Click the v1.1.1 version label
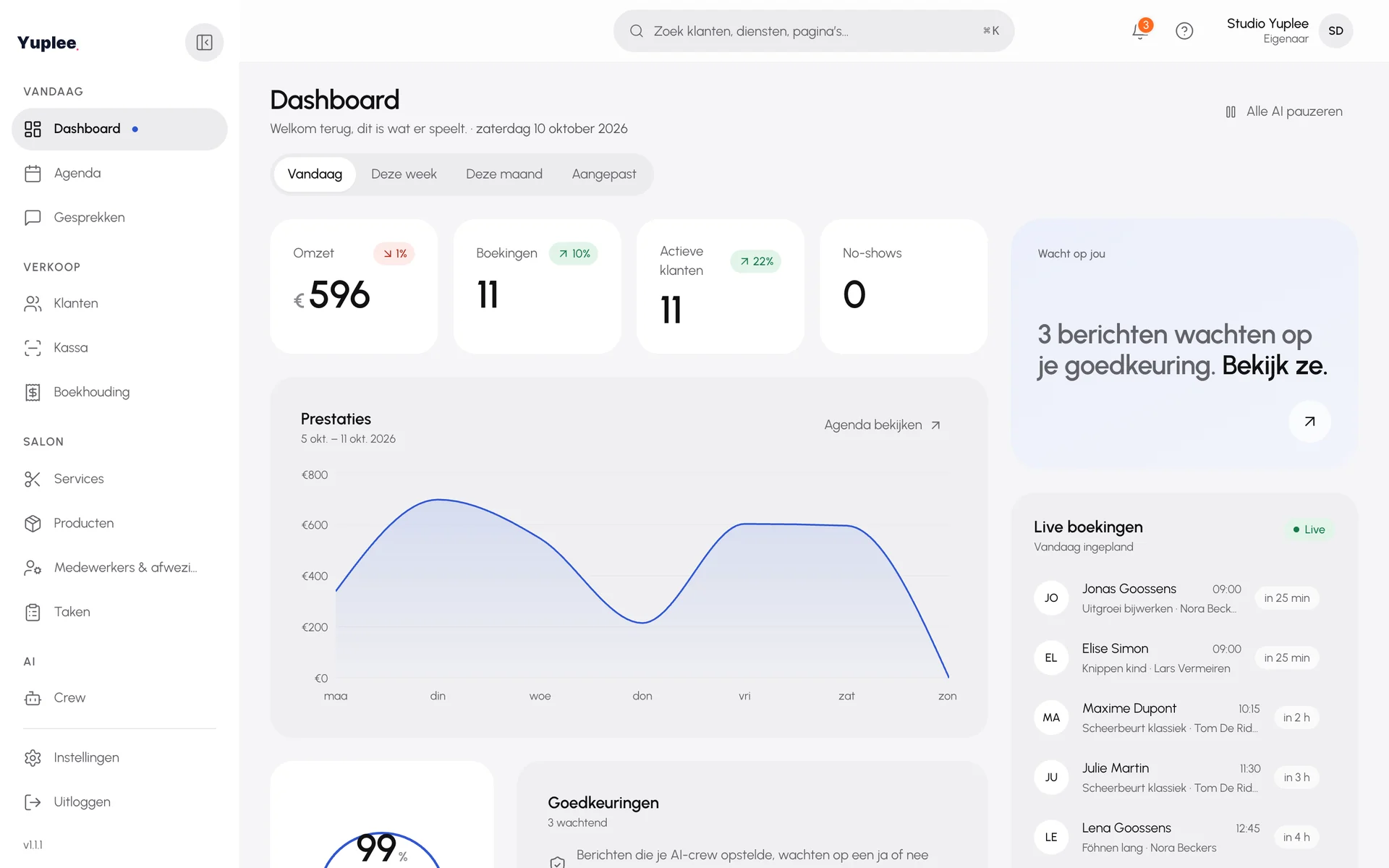1389x868 pixels. 33,845
